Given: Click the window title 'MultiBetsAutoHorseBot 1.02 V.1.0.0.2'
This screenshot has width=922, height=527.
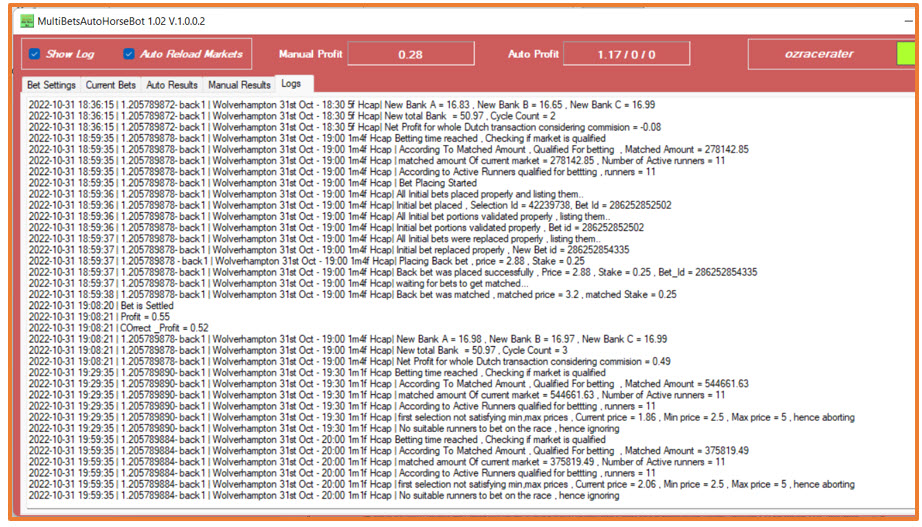Looking at the screenshot, I should (121, 22).
